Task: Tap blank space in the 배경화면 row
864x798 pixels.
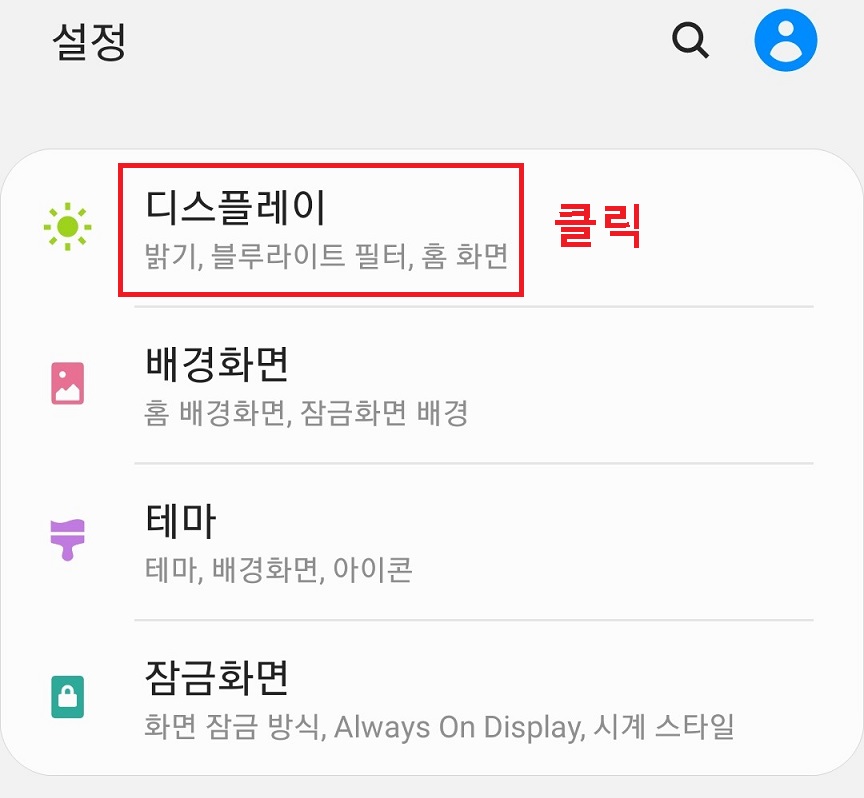Action: pos(634,385)
